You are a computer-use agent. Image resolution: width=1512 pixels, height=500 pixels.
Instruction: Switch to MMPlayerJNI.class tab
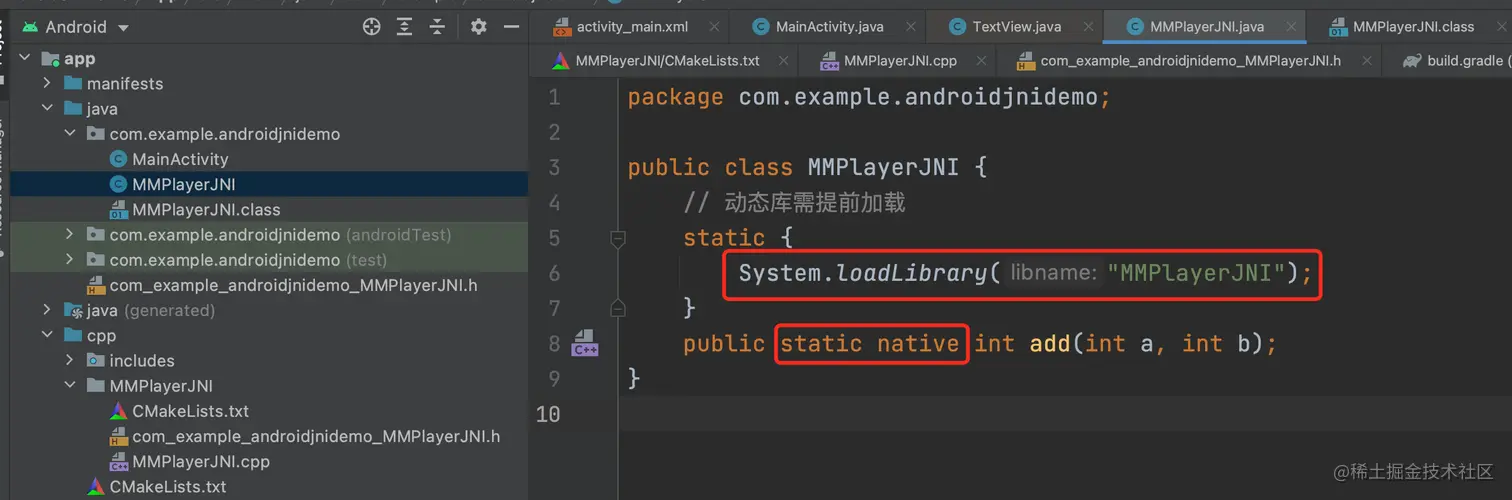coord(1412,27)
